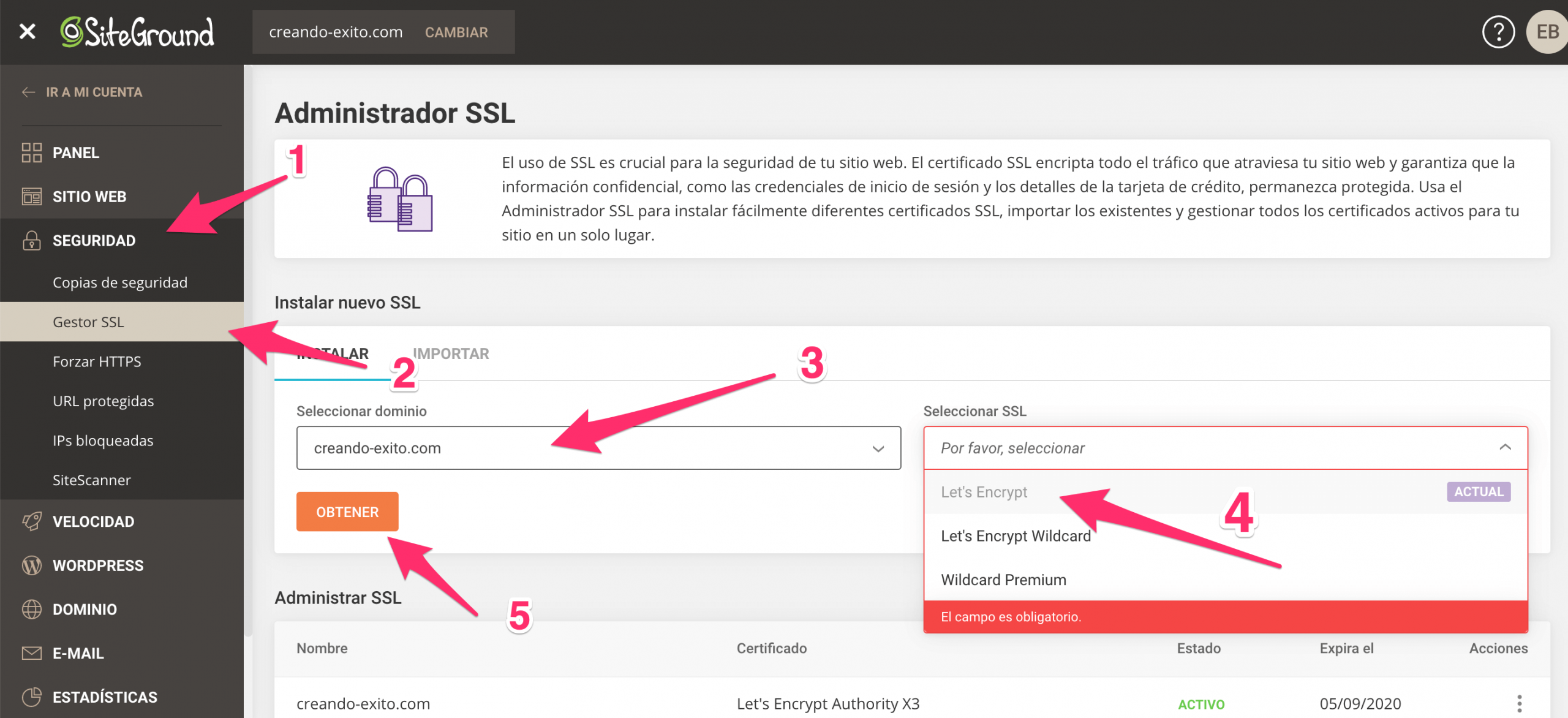Click the ACTIVO status label

pos(1201,704)
